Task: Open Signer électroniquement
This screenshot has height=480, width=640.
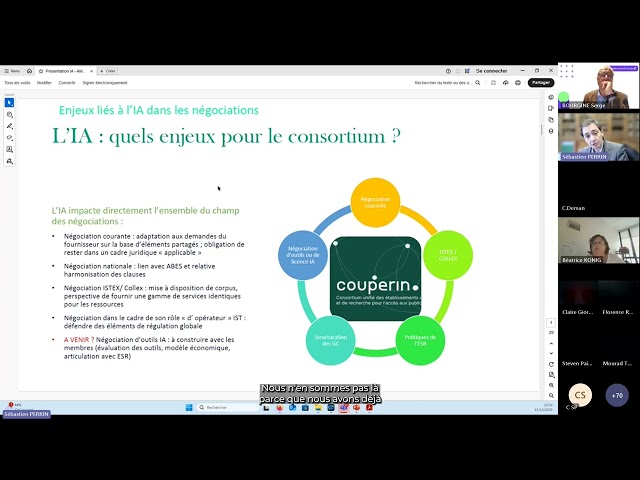Action: tap(105, 83)
